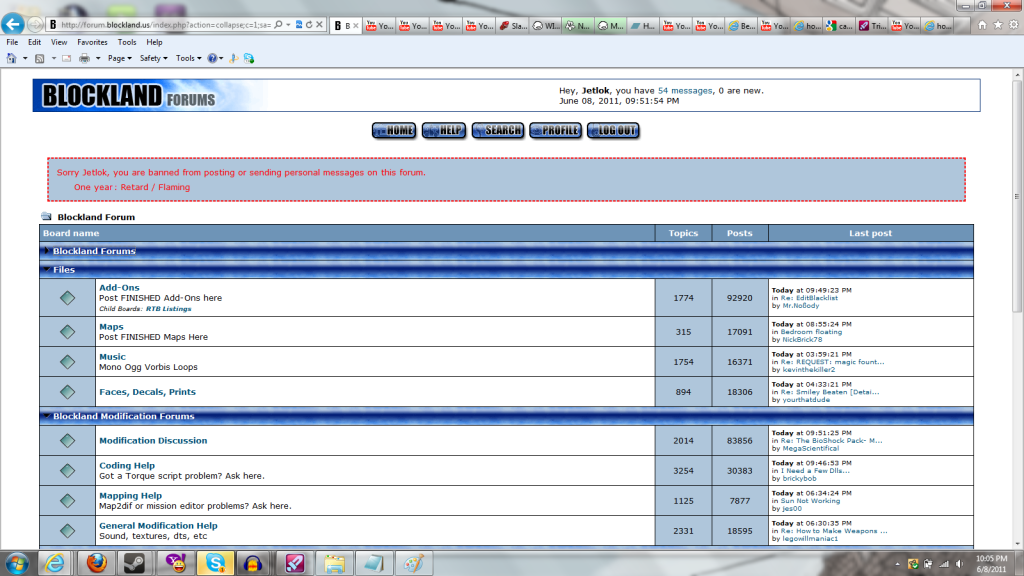Click the Print icon in command bar
This screenshot has height=576, width=1024.
[x=84, y=58]
